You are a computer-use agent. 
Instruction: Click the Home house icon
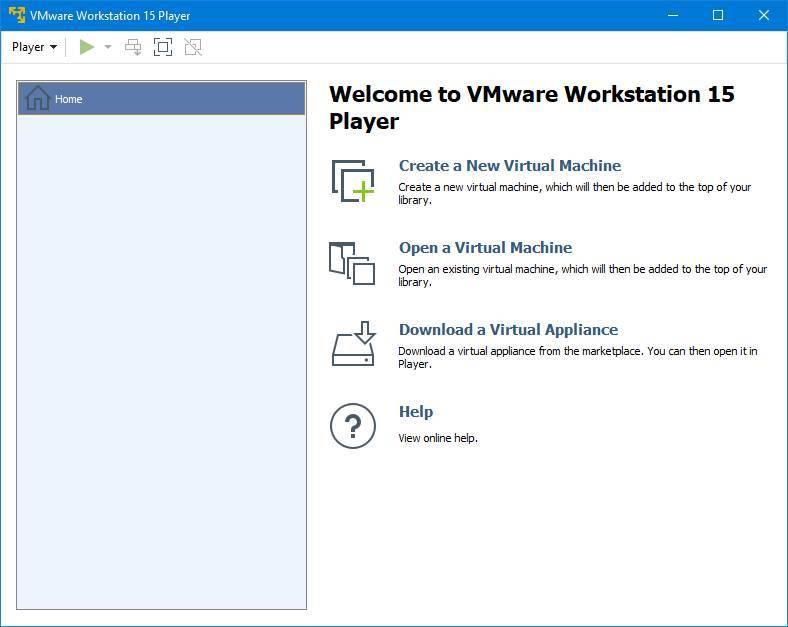click(38, 98)
